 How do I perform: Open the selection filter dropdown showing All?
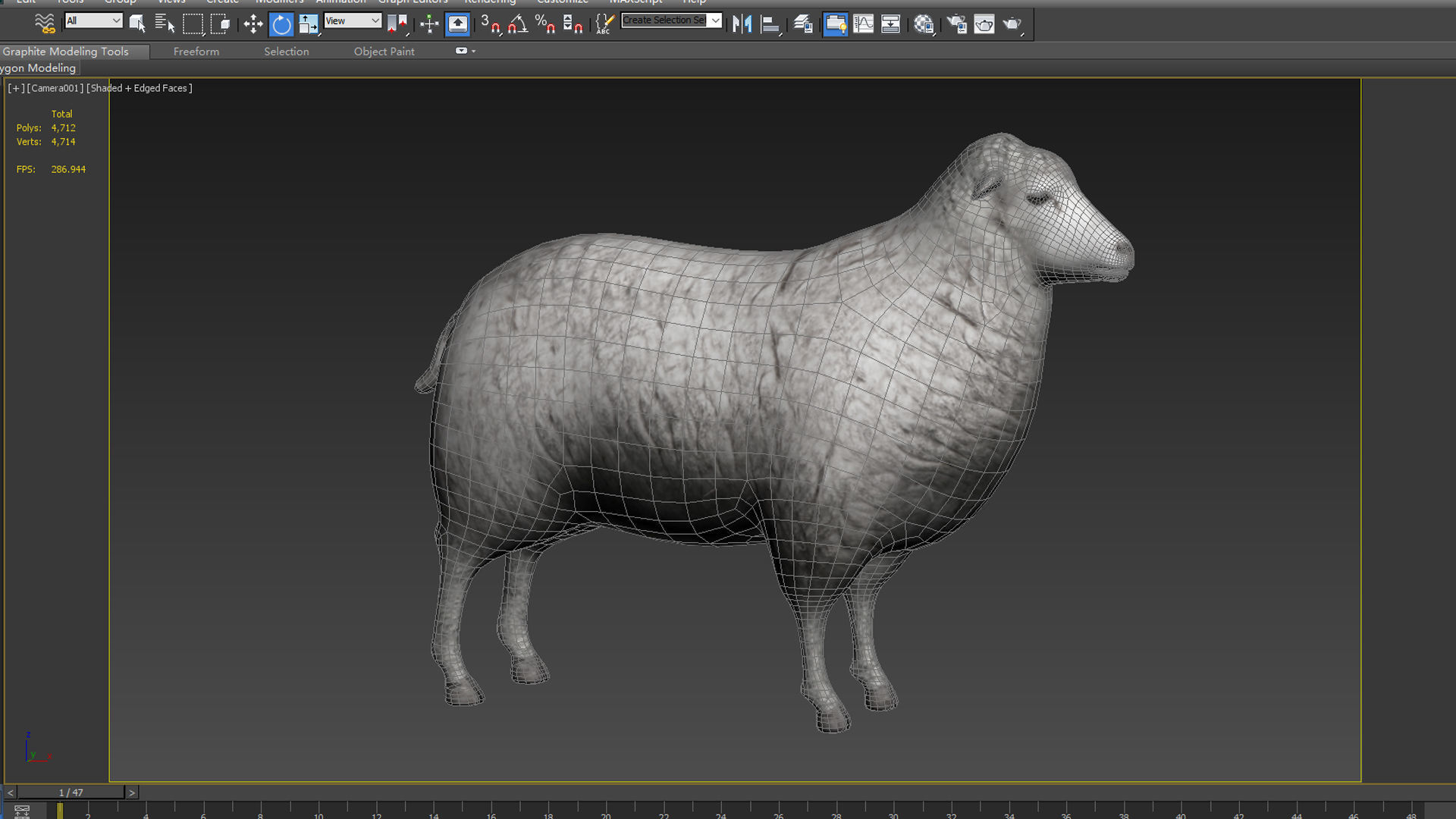[x=93, y=20]
